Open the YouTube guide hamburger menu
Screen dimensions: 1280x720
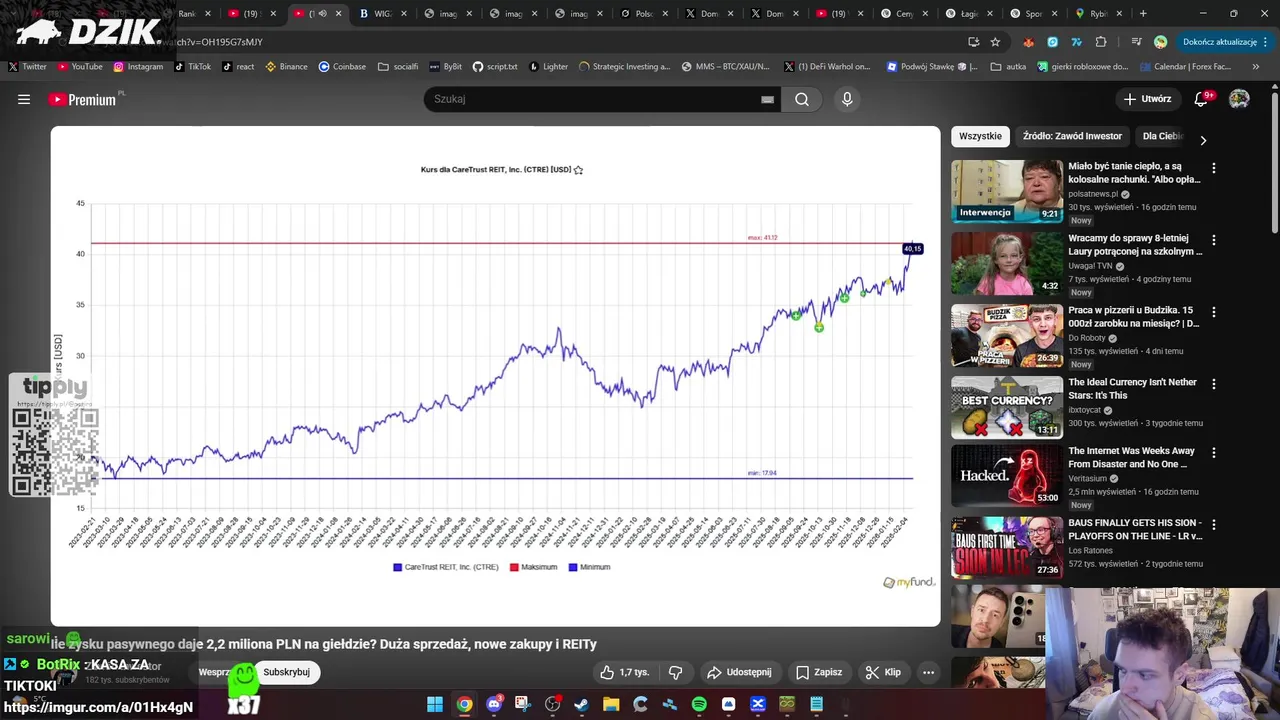coord(24,99)
